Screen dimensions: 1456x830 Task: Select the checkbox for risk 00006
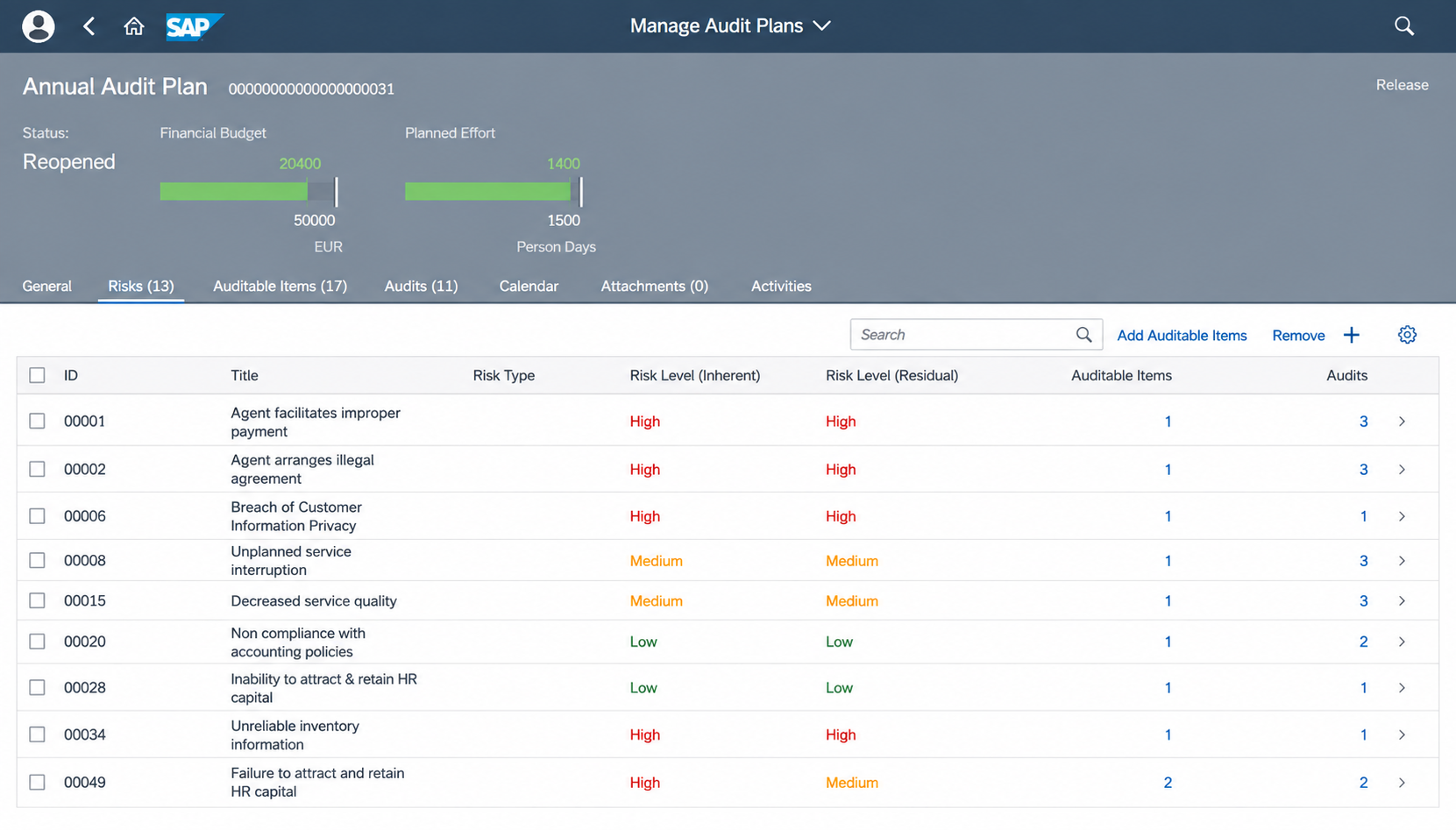tap(37, 516)
